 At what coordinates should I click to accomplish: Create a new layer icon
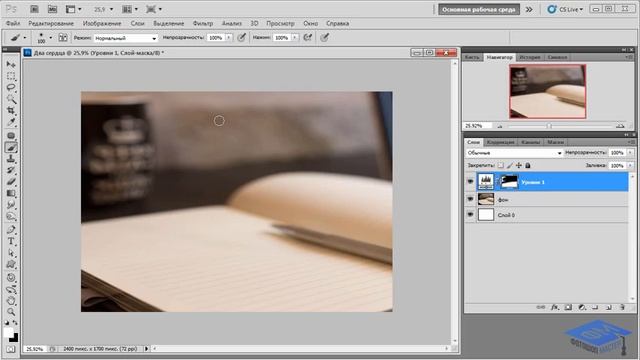(x=609, y=307)
